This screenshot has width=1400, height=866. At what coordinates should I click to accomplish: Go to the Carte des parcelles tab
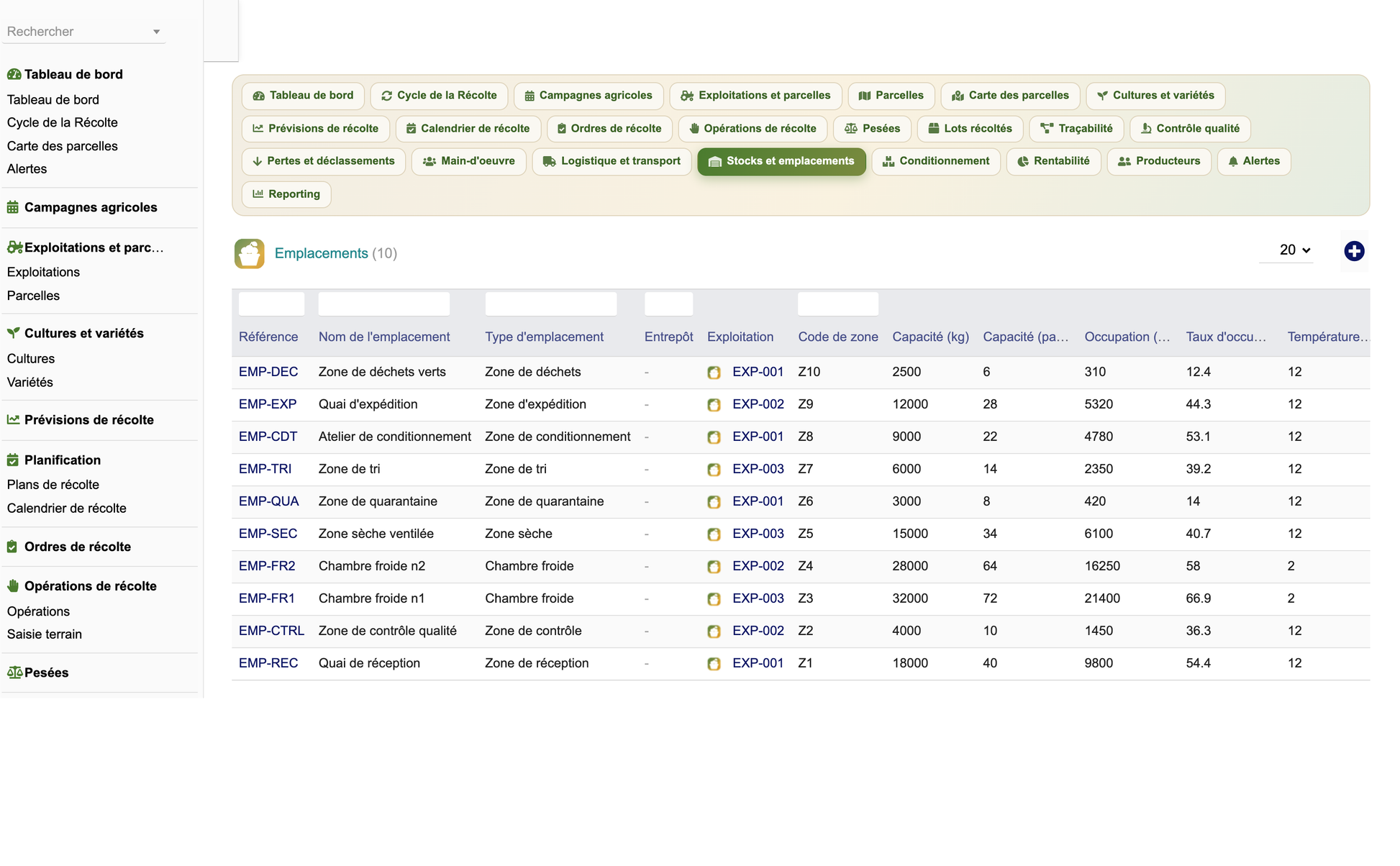pyautogui.click(x=1010, y=96)
